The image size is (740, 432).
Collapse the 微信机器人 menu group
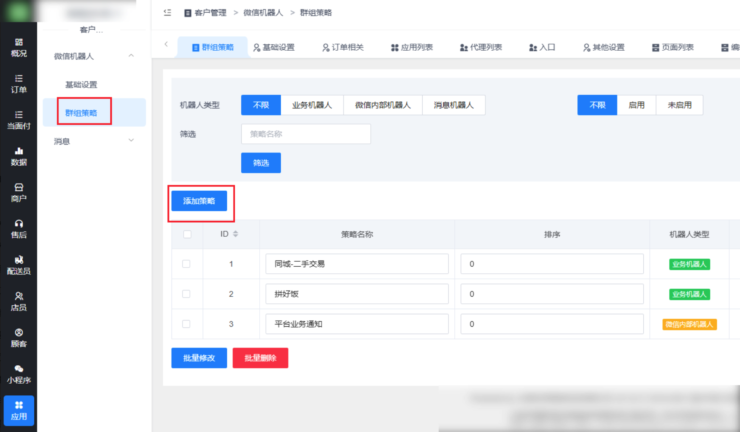click(x=131, y=58)
